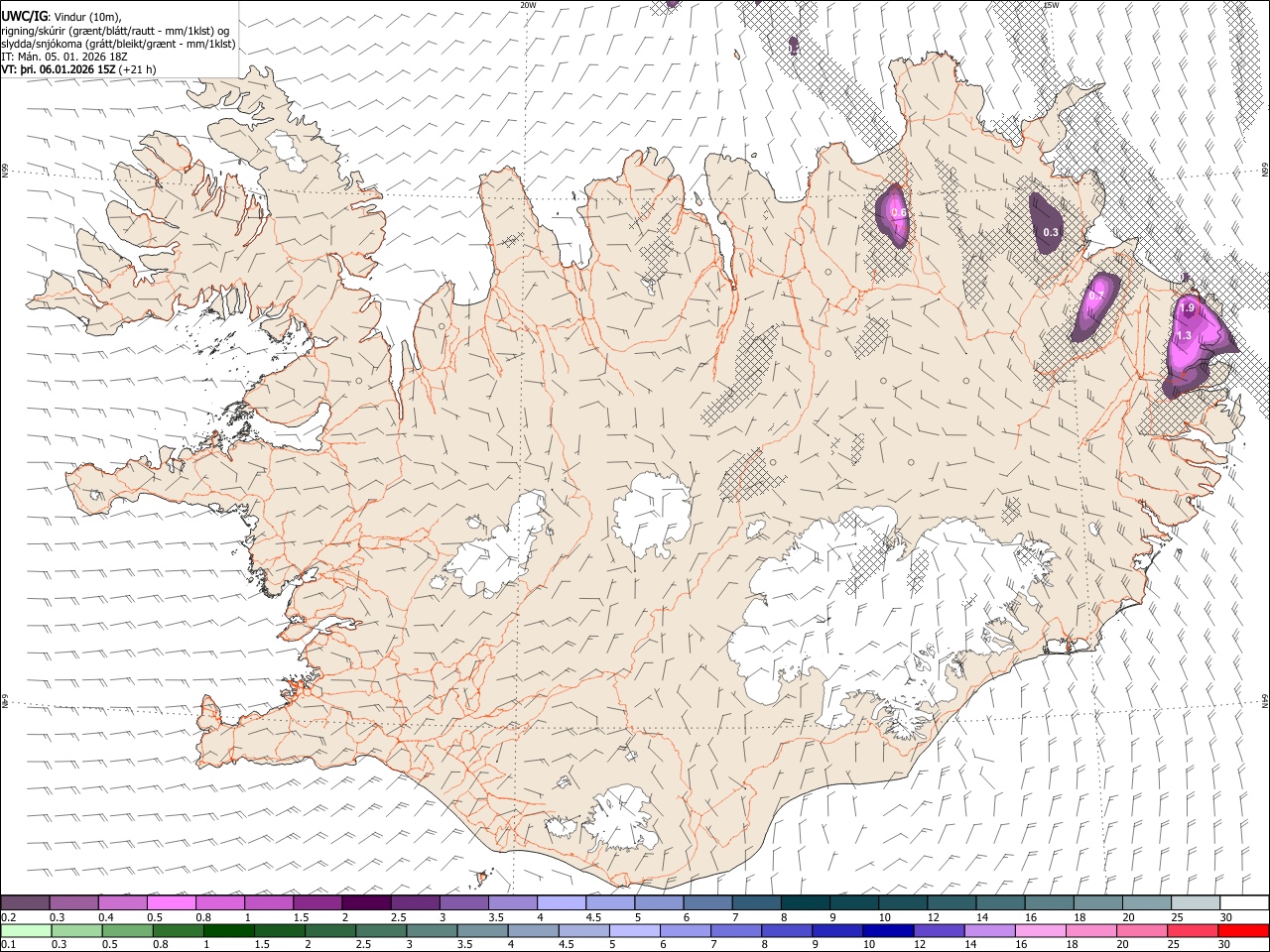Click the bright pink 0.5 swatch in upper legend
This screenshot has width=1270, height=952.
pos(172,902)
